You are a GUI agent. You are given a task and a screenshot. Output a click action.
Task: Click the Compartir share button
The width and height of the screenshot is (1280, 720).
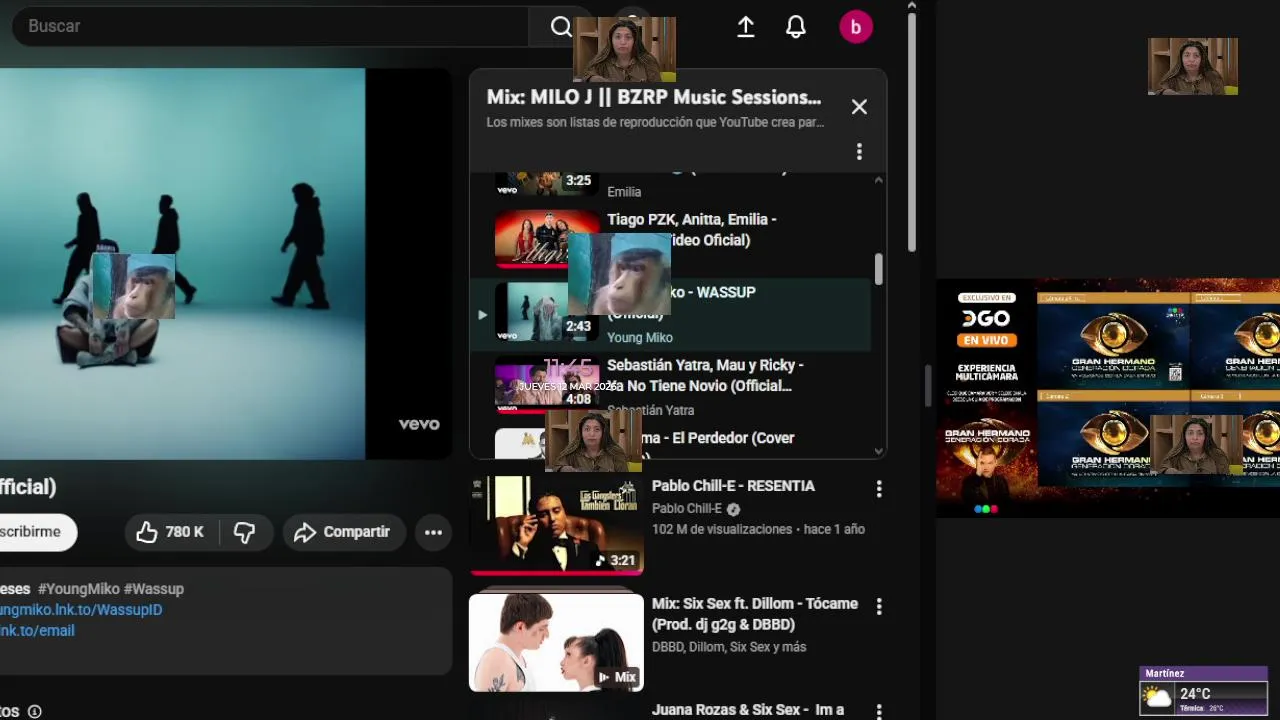[x=343, y=532]
